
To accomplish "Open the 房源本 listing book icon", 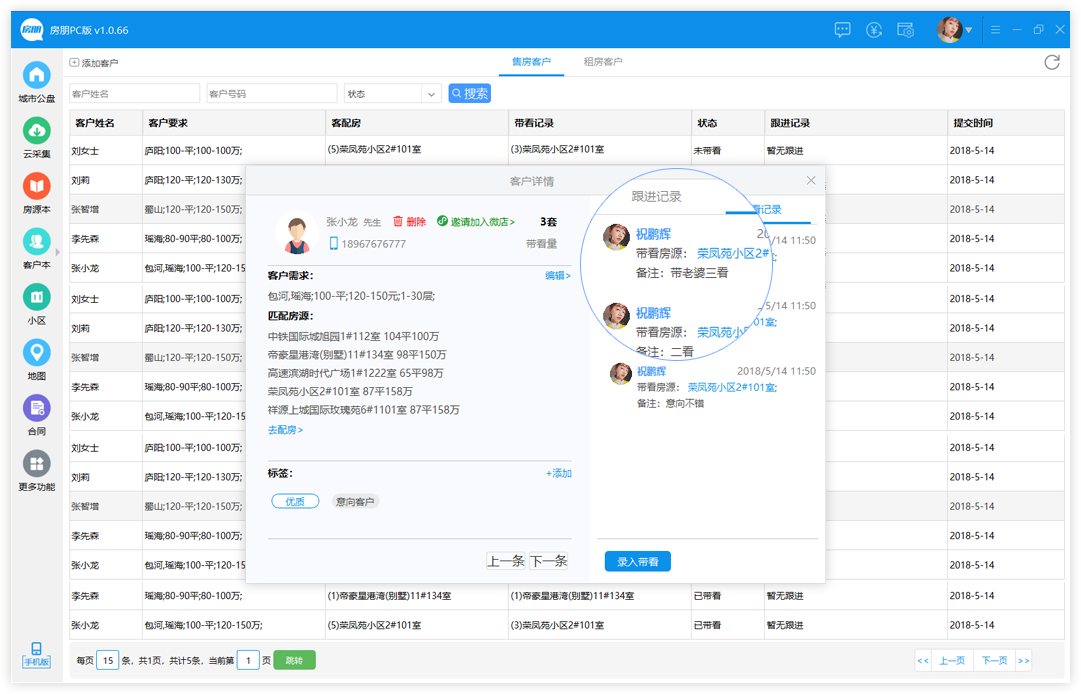I will pos(37,186).
